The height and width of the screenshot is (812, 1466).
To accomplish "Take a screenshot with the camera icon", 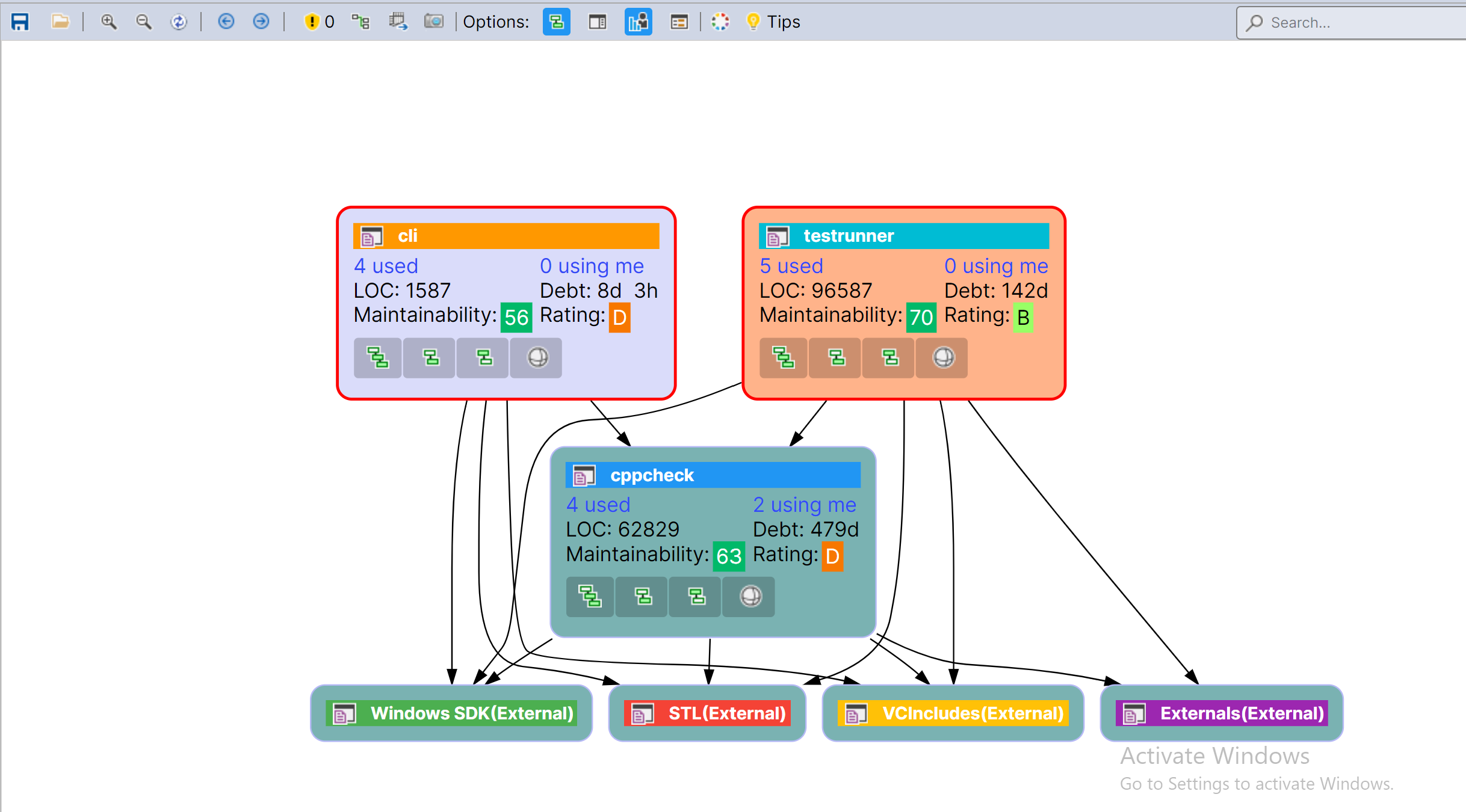I will (x=435, y=22).
